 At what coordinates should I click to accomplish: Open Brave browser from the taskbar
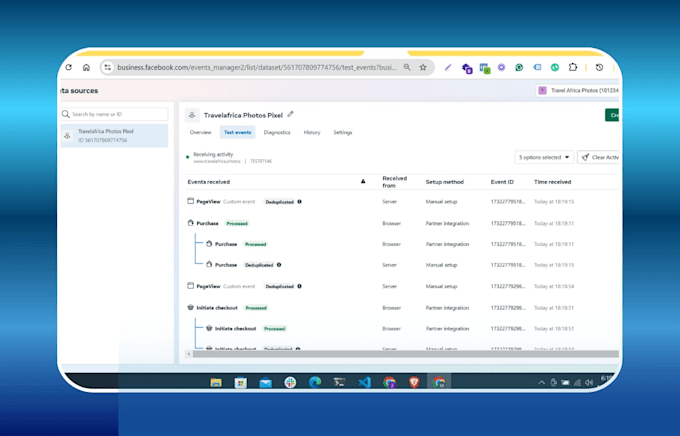coord(414,382)
